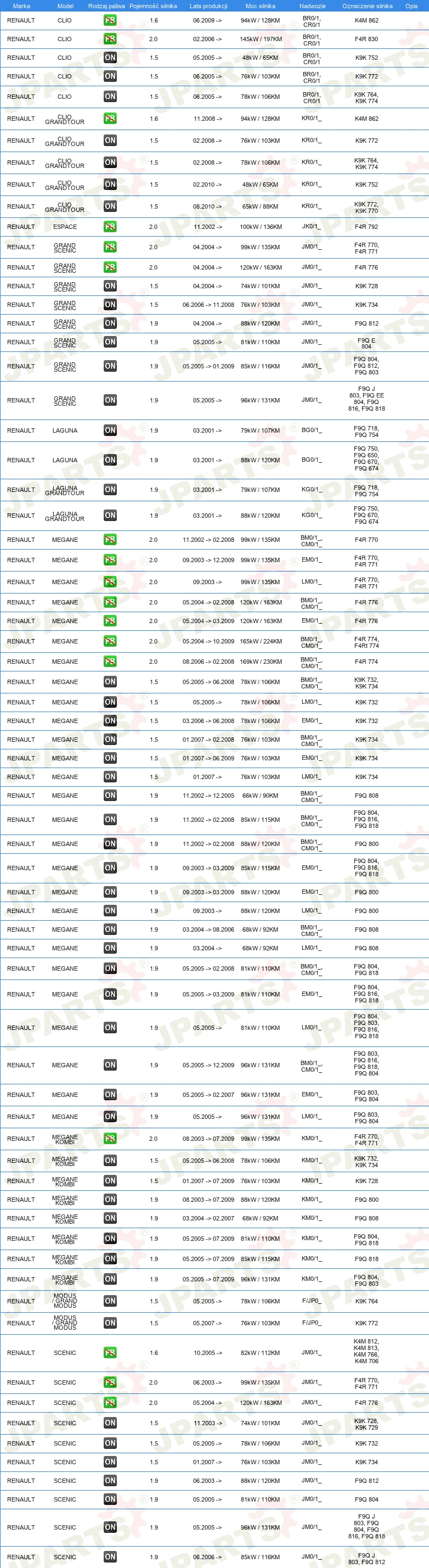
Task: Click the Rodzaj paliwa column header
Action: 106,6
